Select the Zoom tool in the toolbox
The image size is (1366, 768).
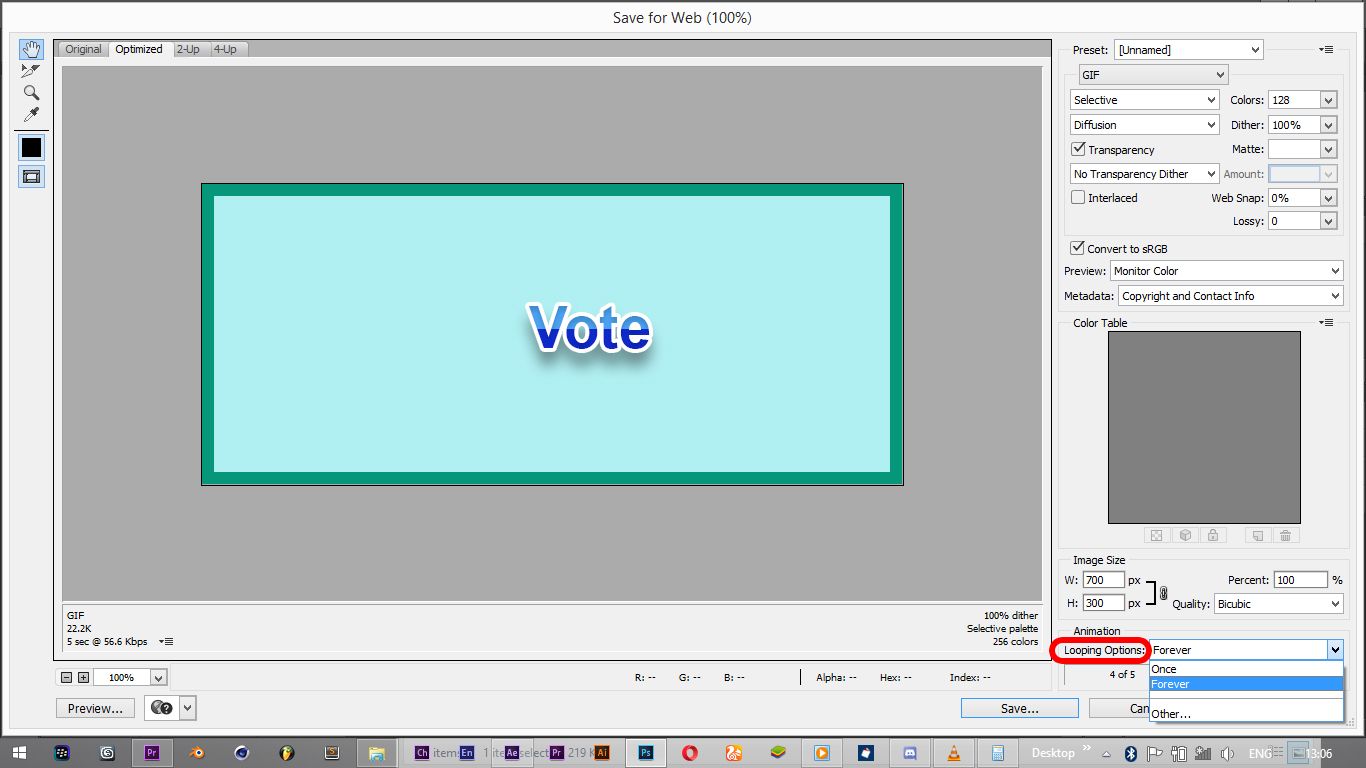coord(31,93)
